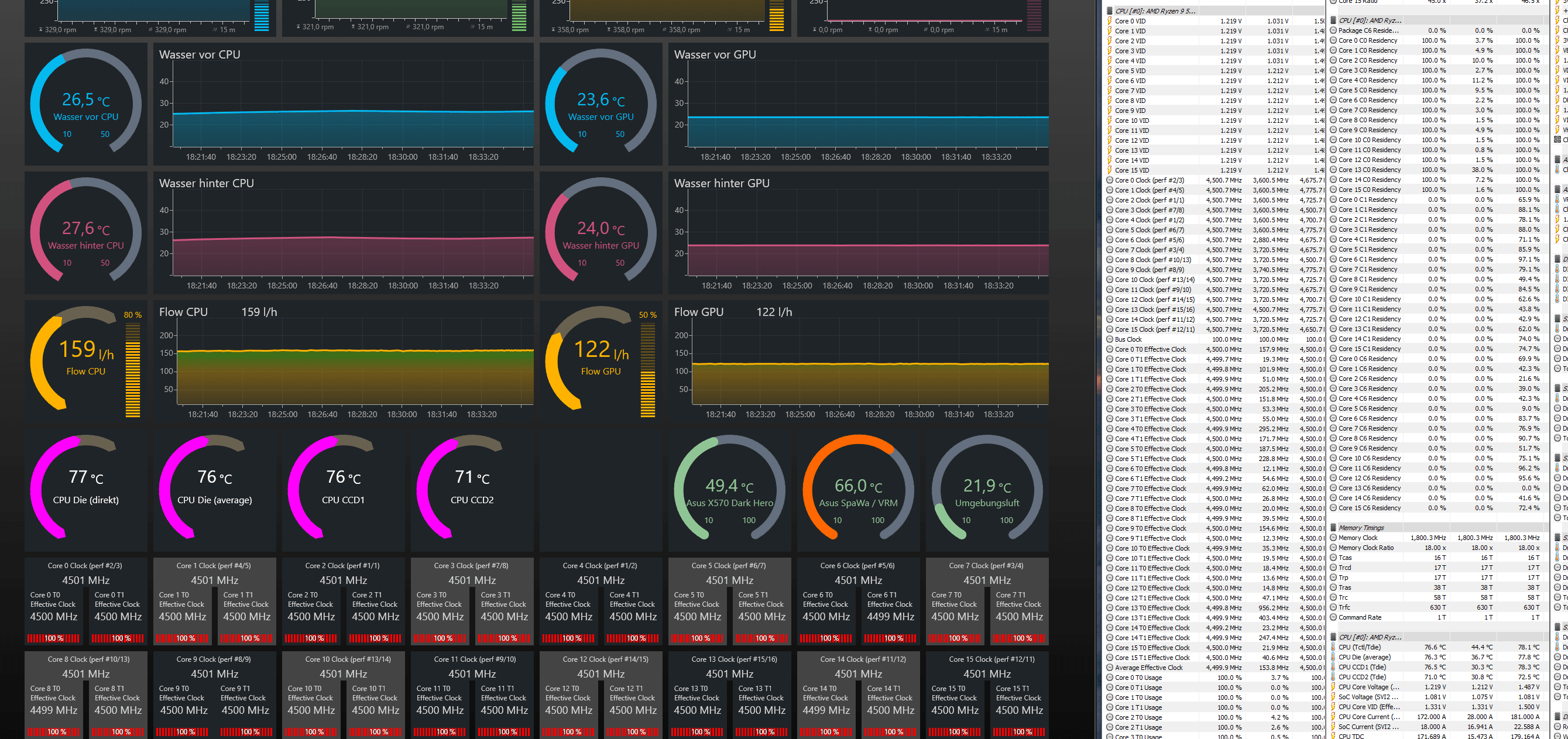
Task: Click the CPU CCD1 temperature gauge
Action: (x=344, y=488)
